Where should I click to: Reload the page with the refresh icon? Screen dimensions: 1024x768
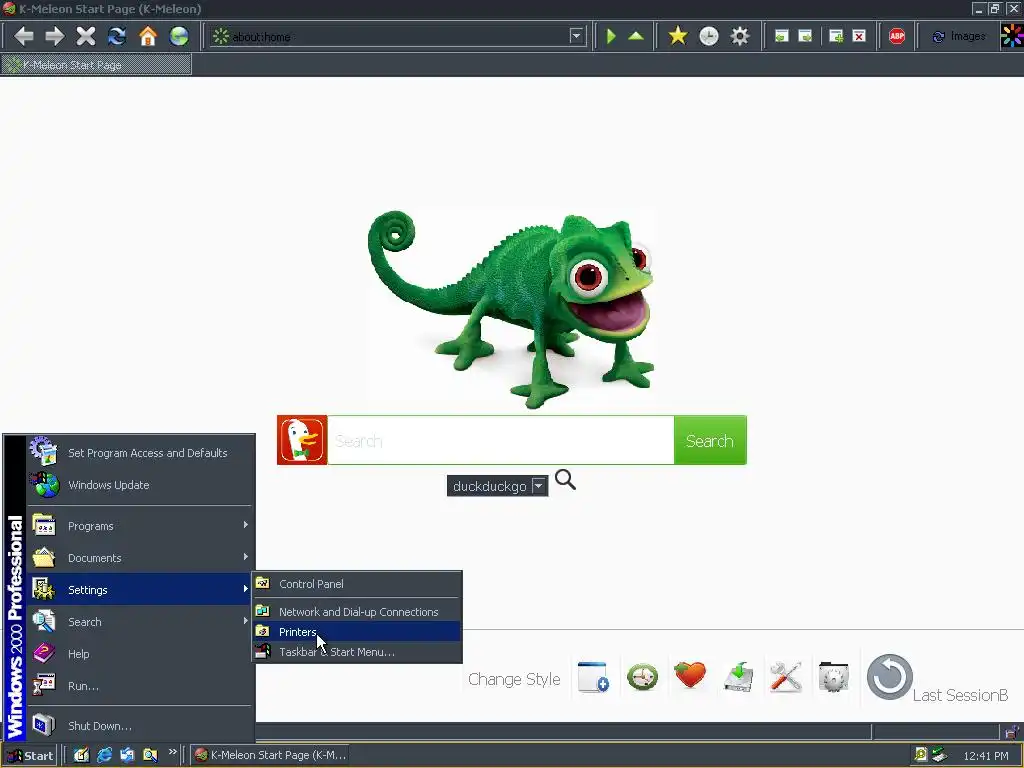coord(117,36)
